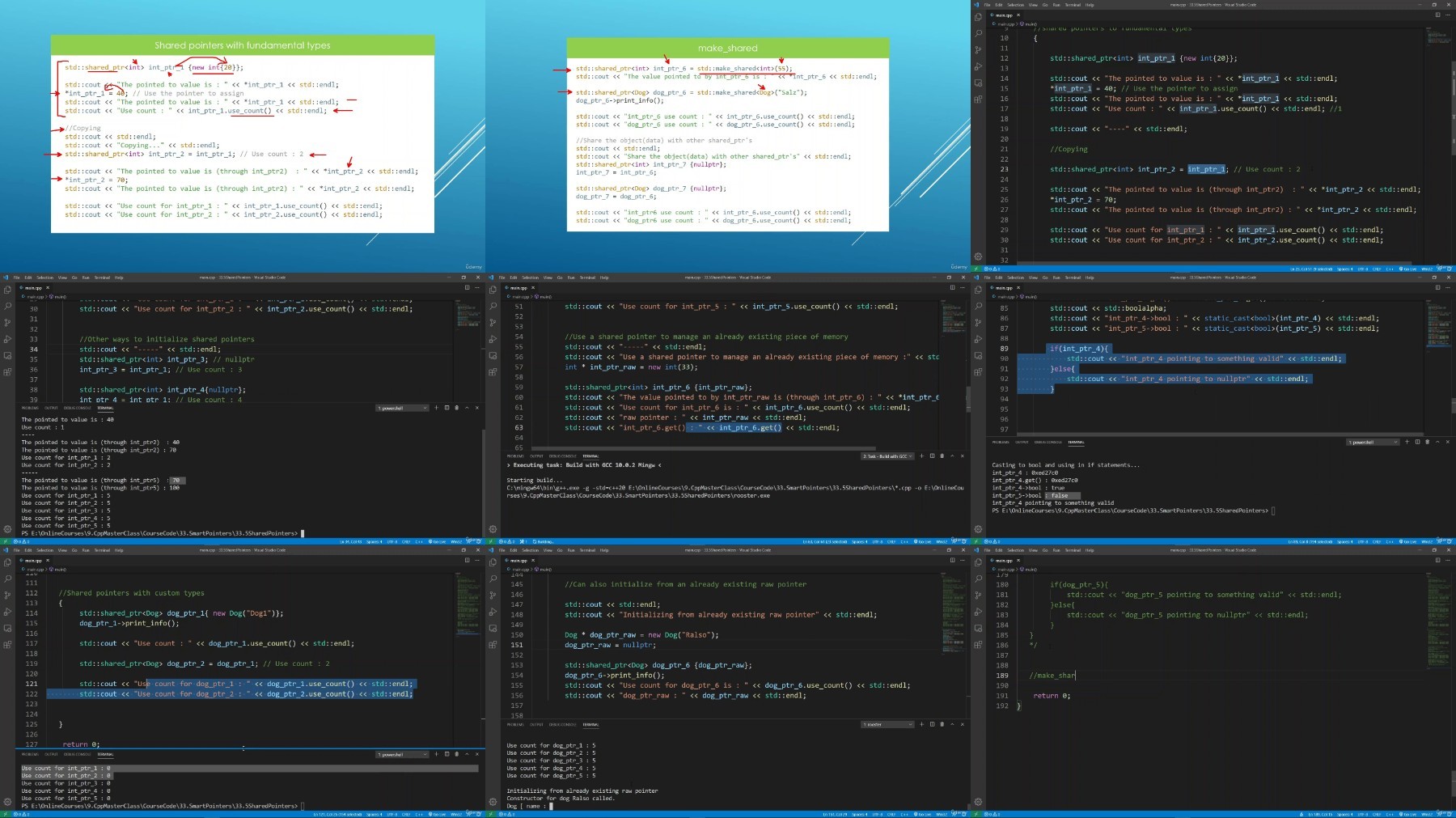Viewport: 1456px width, 818px height.
Task: Open the Help menu in the bottom-left frame
Action: point(119,550)
